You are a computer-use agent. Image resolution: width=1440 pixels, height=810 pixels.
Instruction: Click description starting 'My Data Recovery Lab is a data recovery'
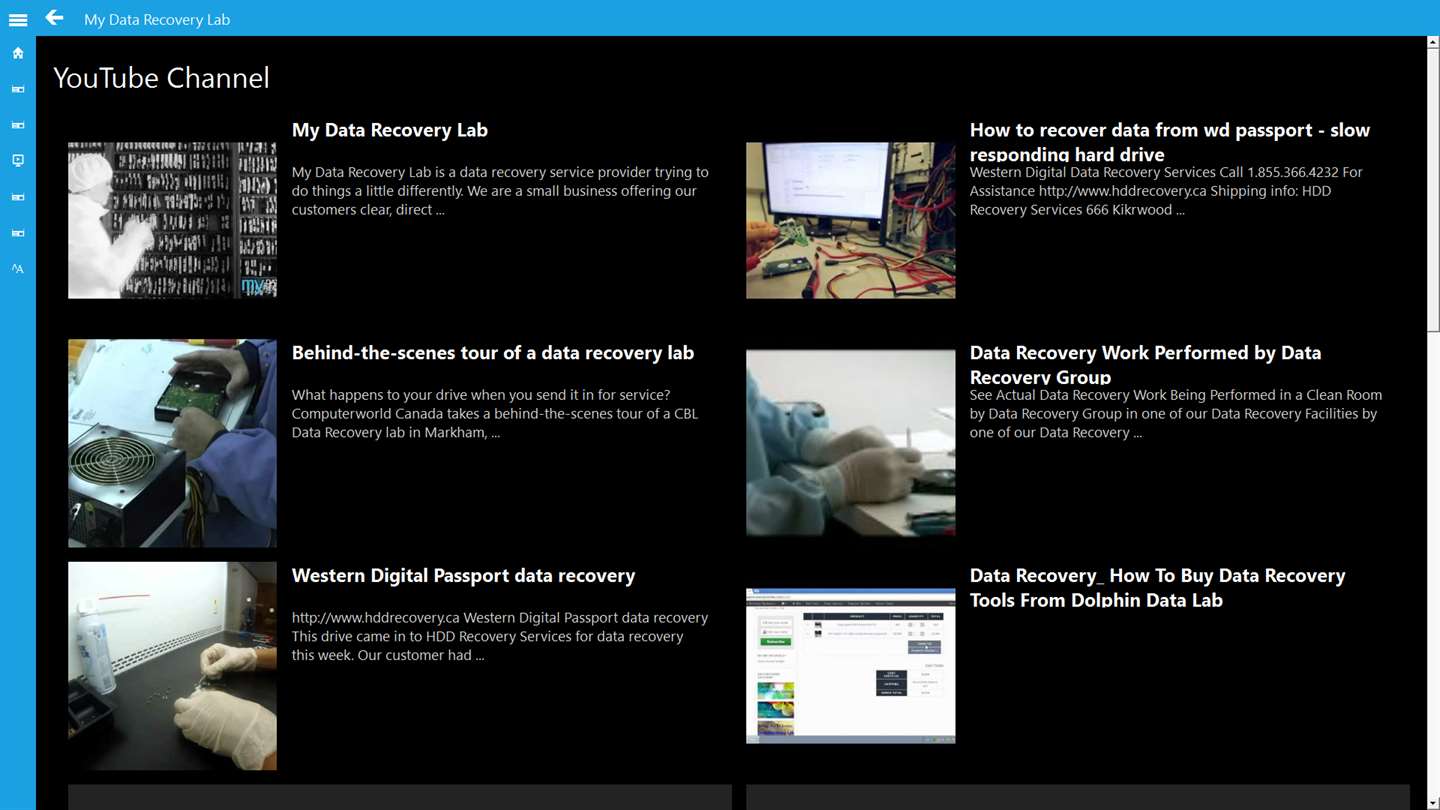pos(500,191)
